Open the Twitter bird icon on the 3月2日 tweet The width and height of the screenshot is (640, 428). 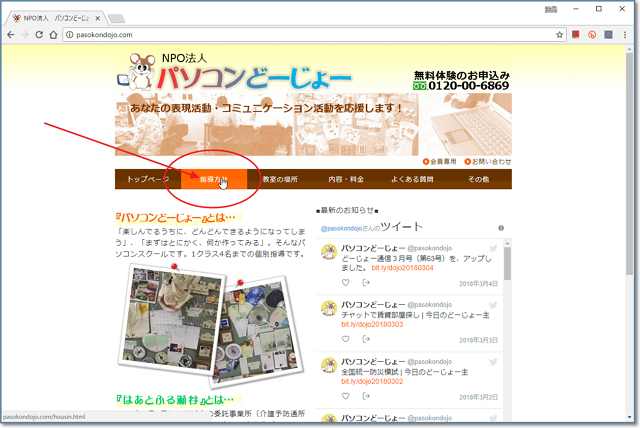[x=493, y=362]
